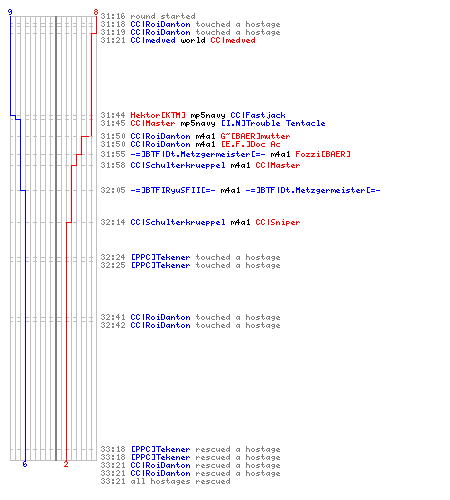Image resolution: width=450 pixels, height=500 pixels.
Task: Click CC|Sniper victim name at 32:14
Action: (278, 222)
